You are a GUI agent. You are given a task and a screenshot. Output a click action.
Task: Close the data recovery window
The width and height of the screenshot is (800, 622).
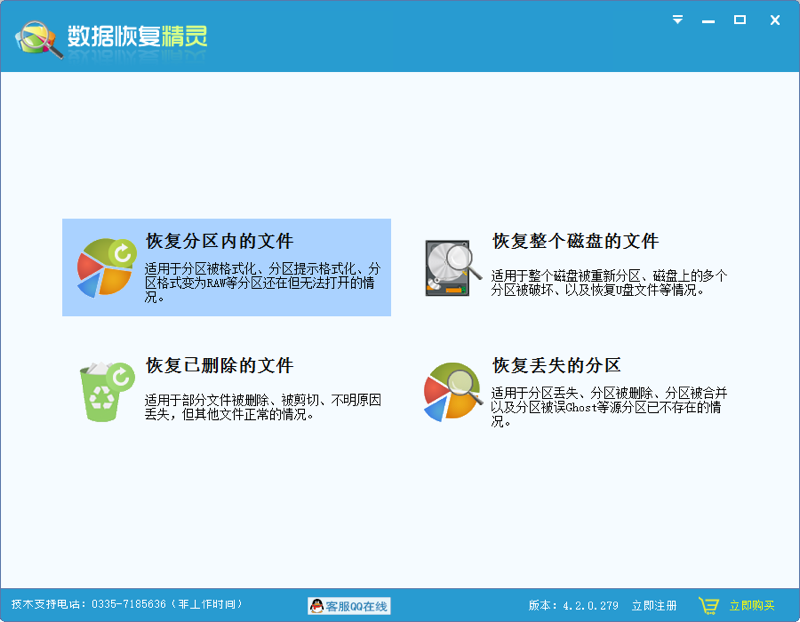click(x=775, y=20)
